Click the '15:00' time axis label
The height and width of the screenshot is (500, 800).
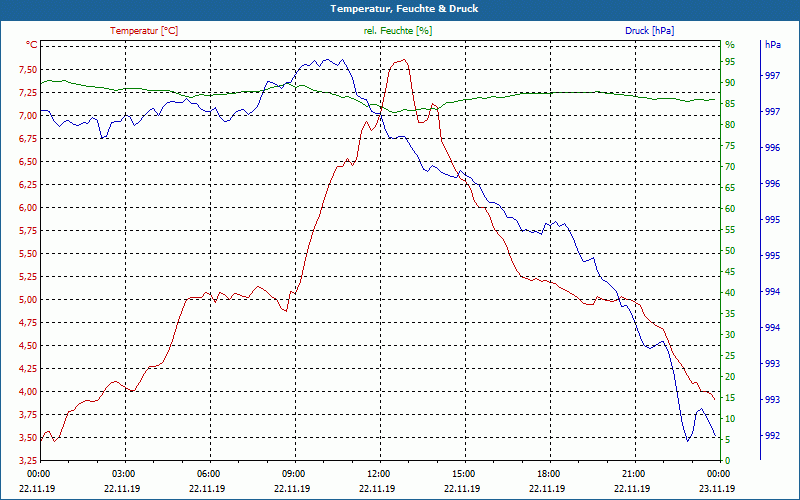pos(463,474)
